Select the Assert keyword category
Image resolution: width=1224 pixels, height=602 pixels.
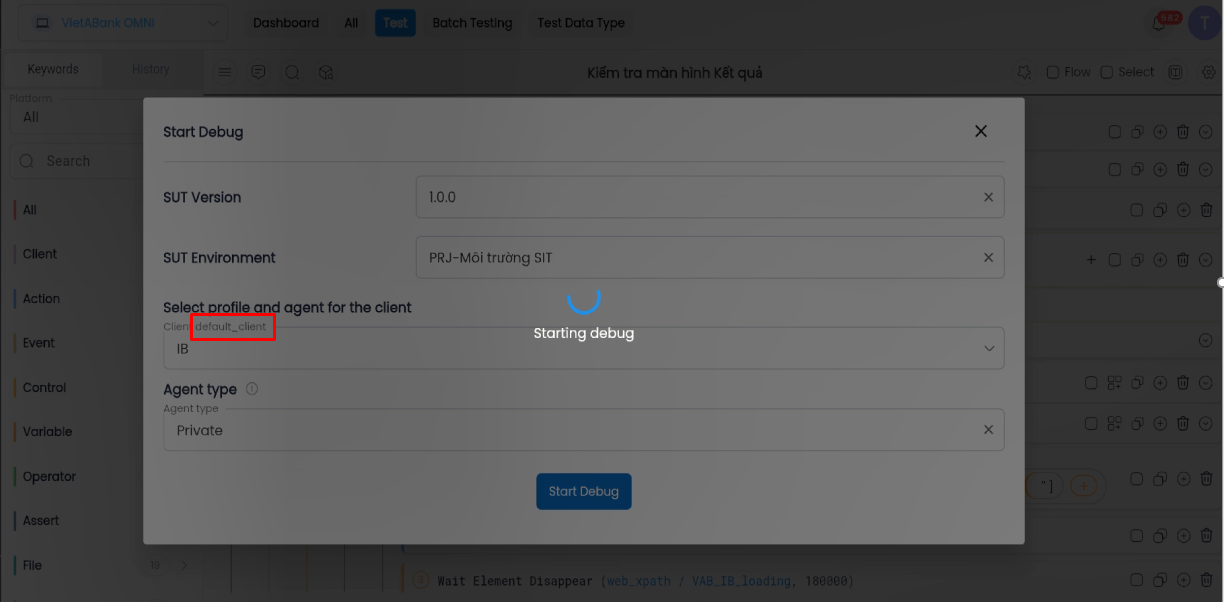coord(41,520)
